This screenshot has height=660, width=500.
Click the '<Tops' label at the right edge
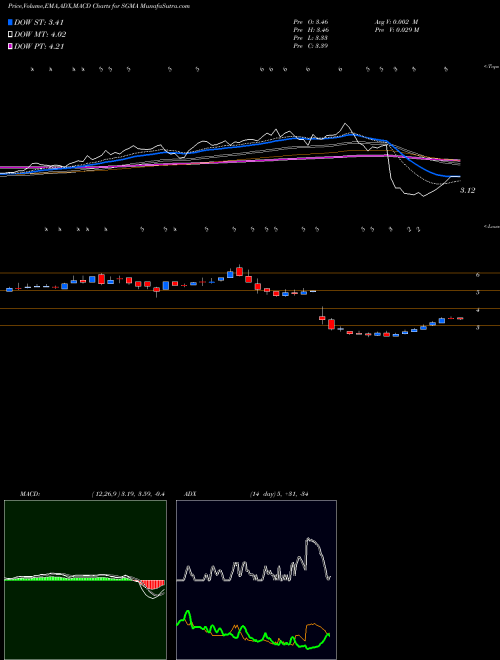pos(492,67)
